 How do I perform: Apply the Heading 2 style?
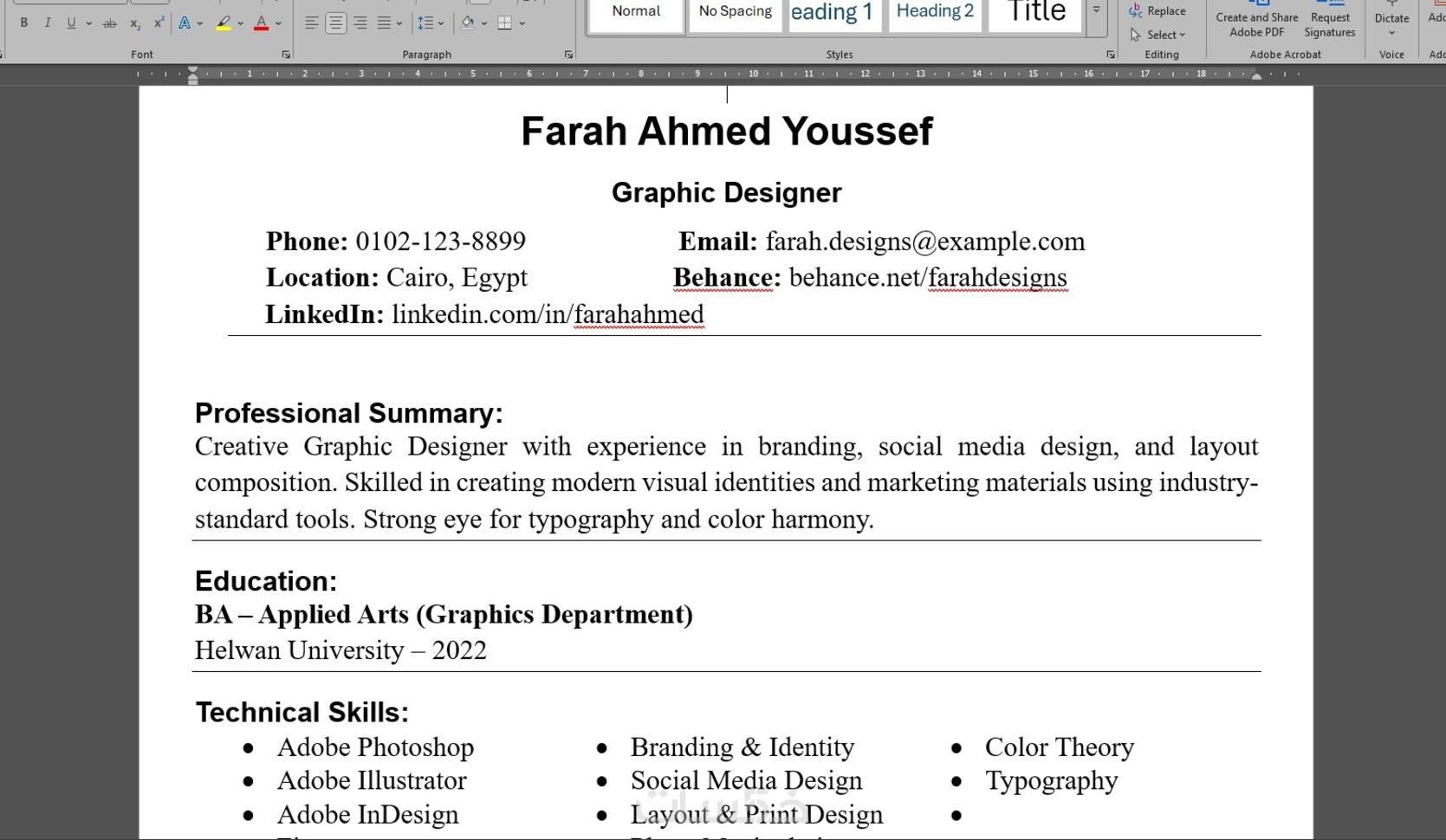(934, 11)
